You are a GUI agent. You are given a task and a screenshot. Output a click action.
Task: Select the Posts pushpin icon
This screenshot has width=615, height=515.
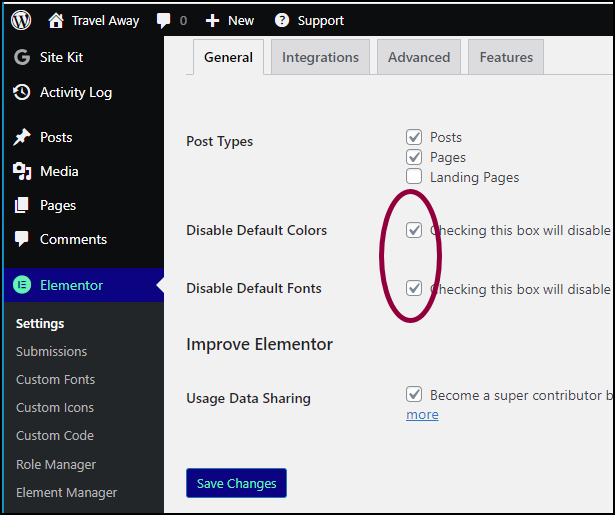pos(22,137)
